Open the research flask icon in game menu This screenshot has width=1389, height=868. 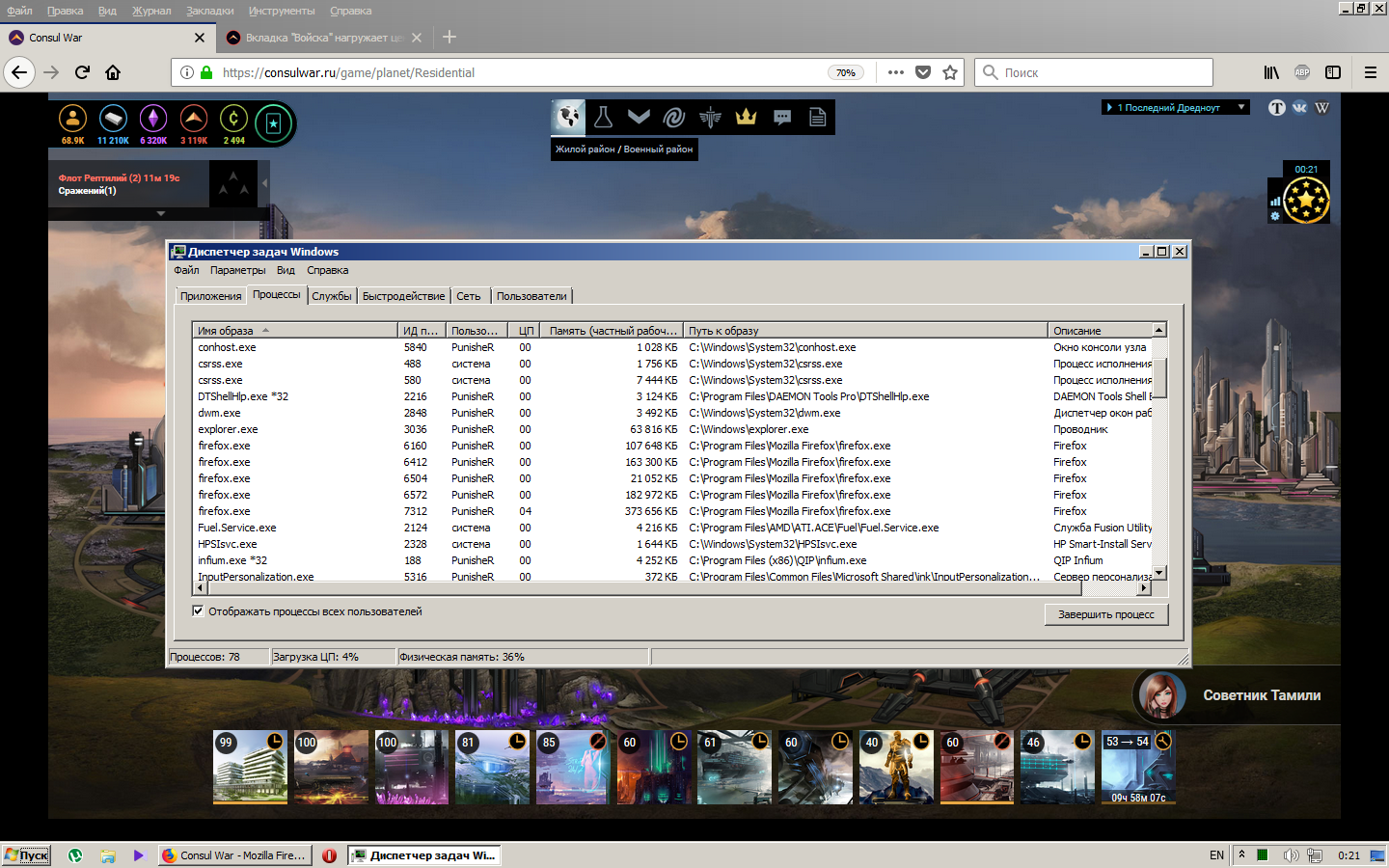pos(603,118)
